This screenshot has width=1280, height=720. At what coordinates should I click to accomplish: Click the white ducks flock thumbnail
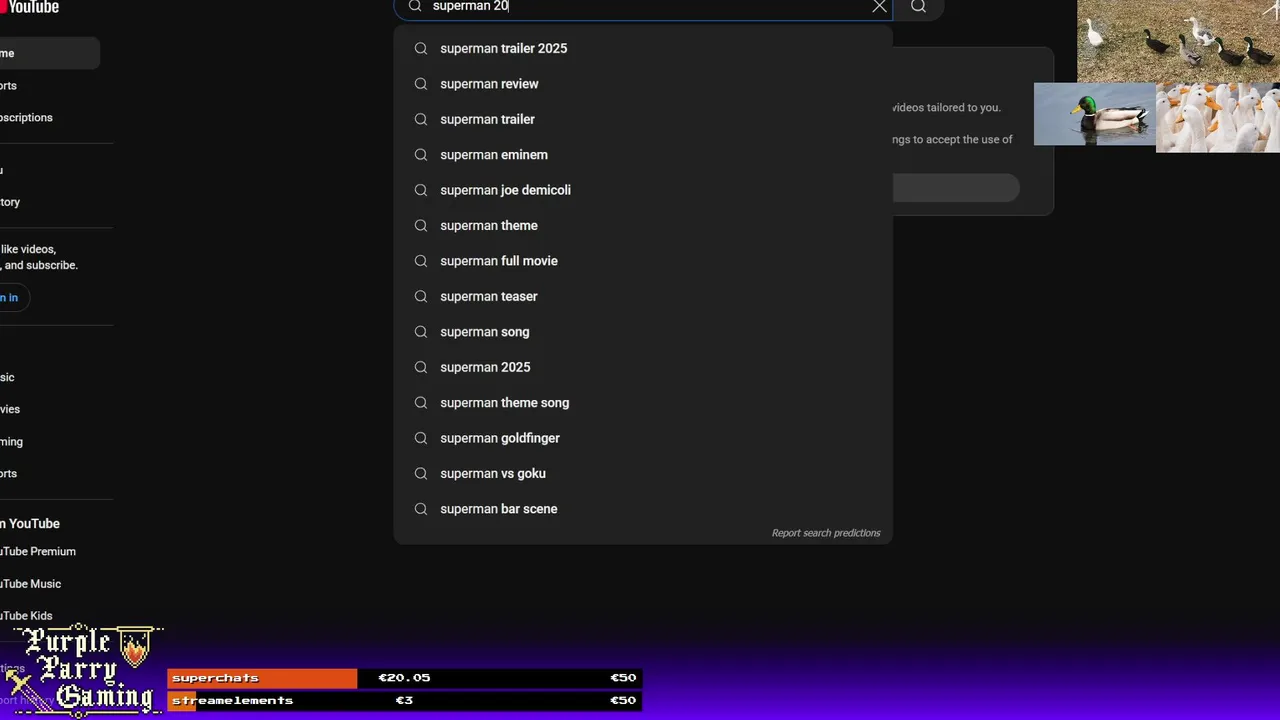(1218, 117)
